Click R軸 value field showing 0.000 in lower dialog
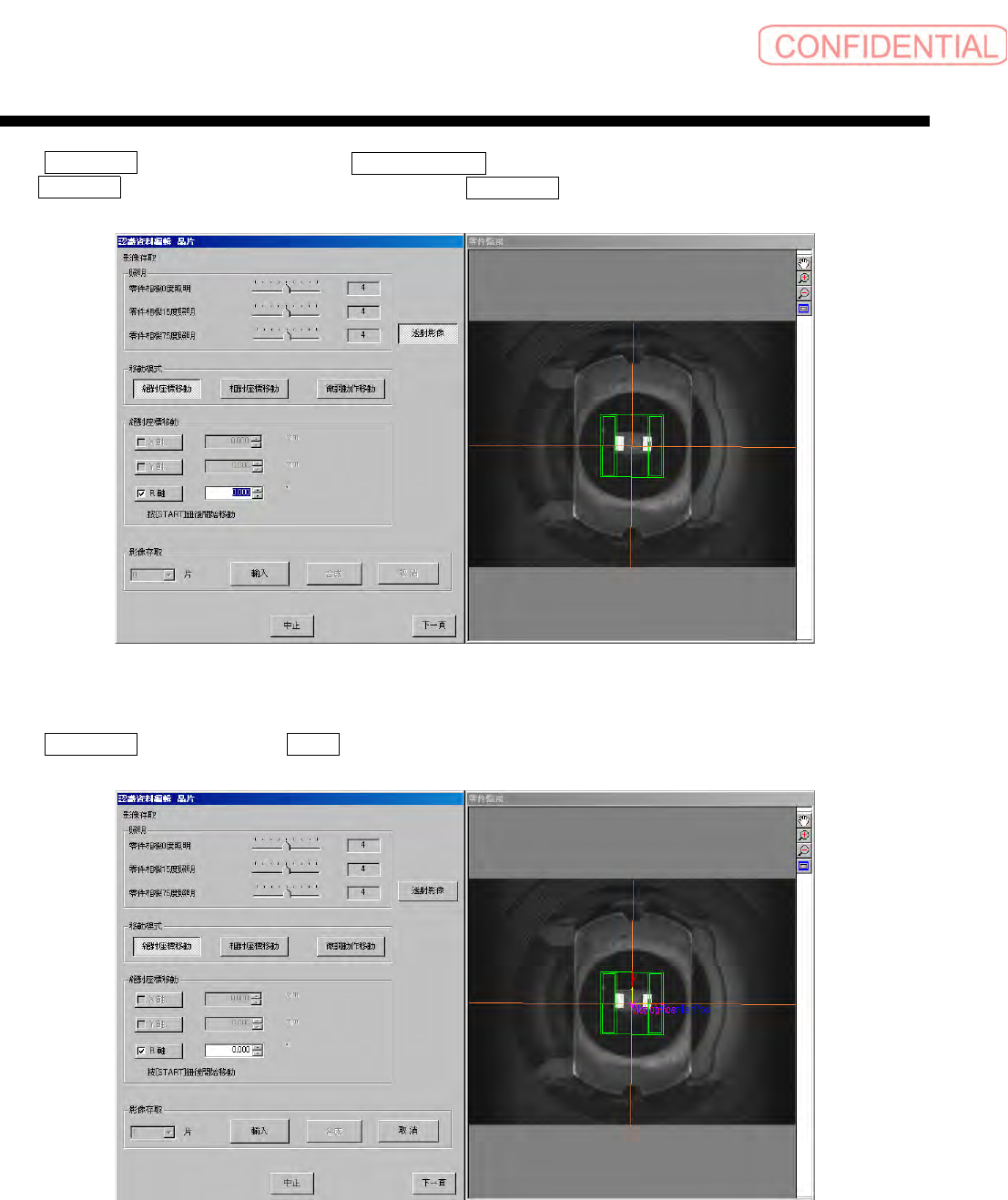Image resolution: width=1008 pixels, height=1200 pixels. coord(229,1050)
